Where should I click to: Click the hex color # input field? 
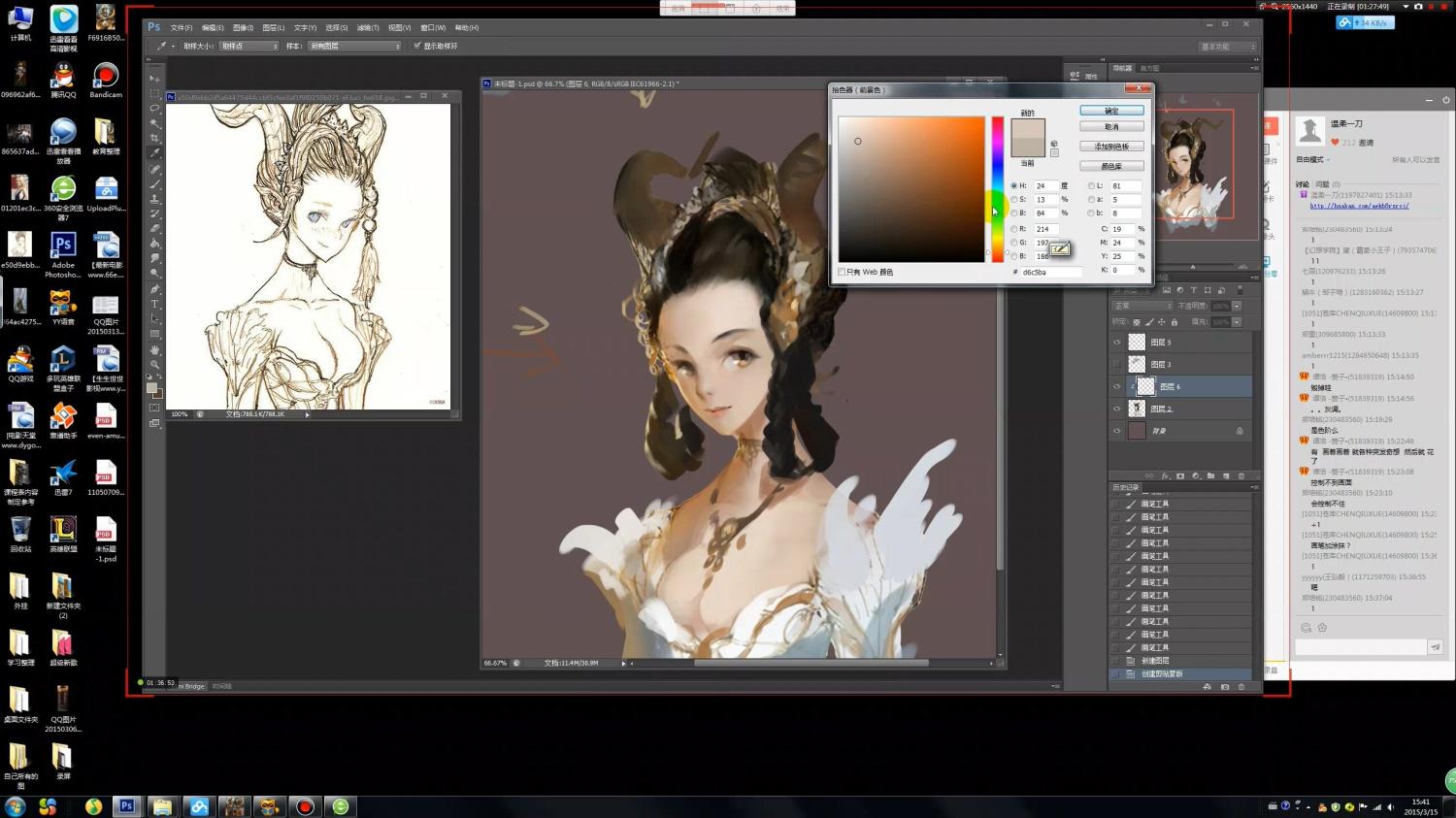click(1050, 272)
